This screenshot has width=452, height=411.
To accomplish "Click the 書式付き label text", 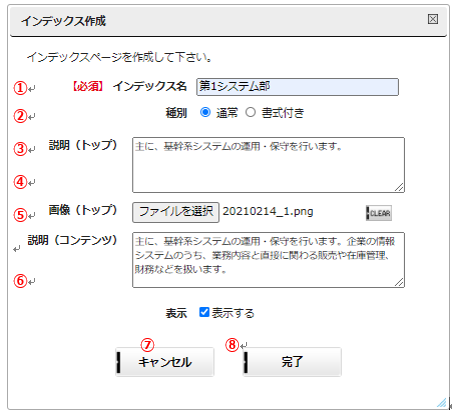I will (x=283, y=113).
